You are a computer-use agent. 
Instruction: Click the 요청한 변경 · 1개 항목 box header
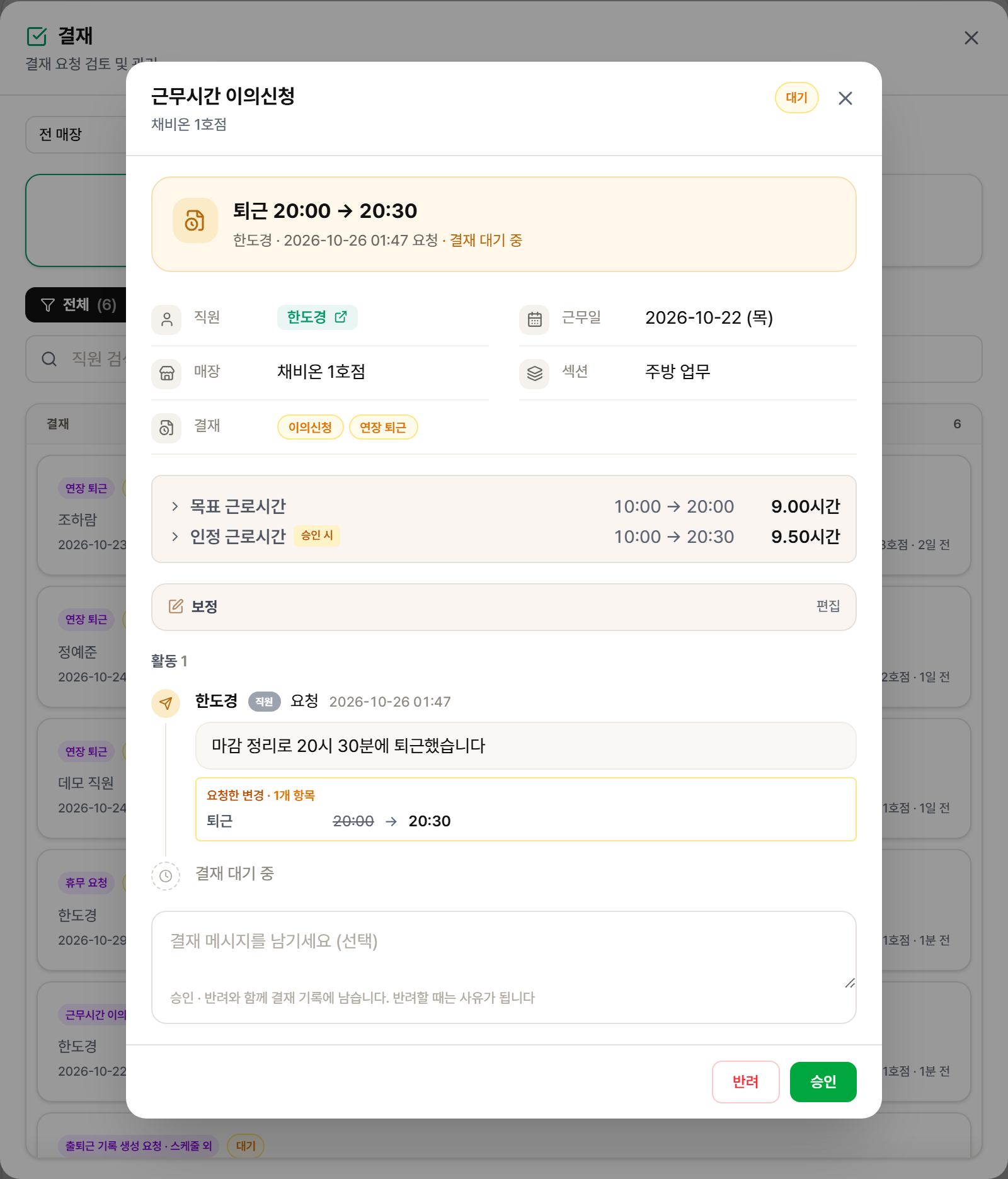tap(261, 795)
